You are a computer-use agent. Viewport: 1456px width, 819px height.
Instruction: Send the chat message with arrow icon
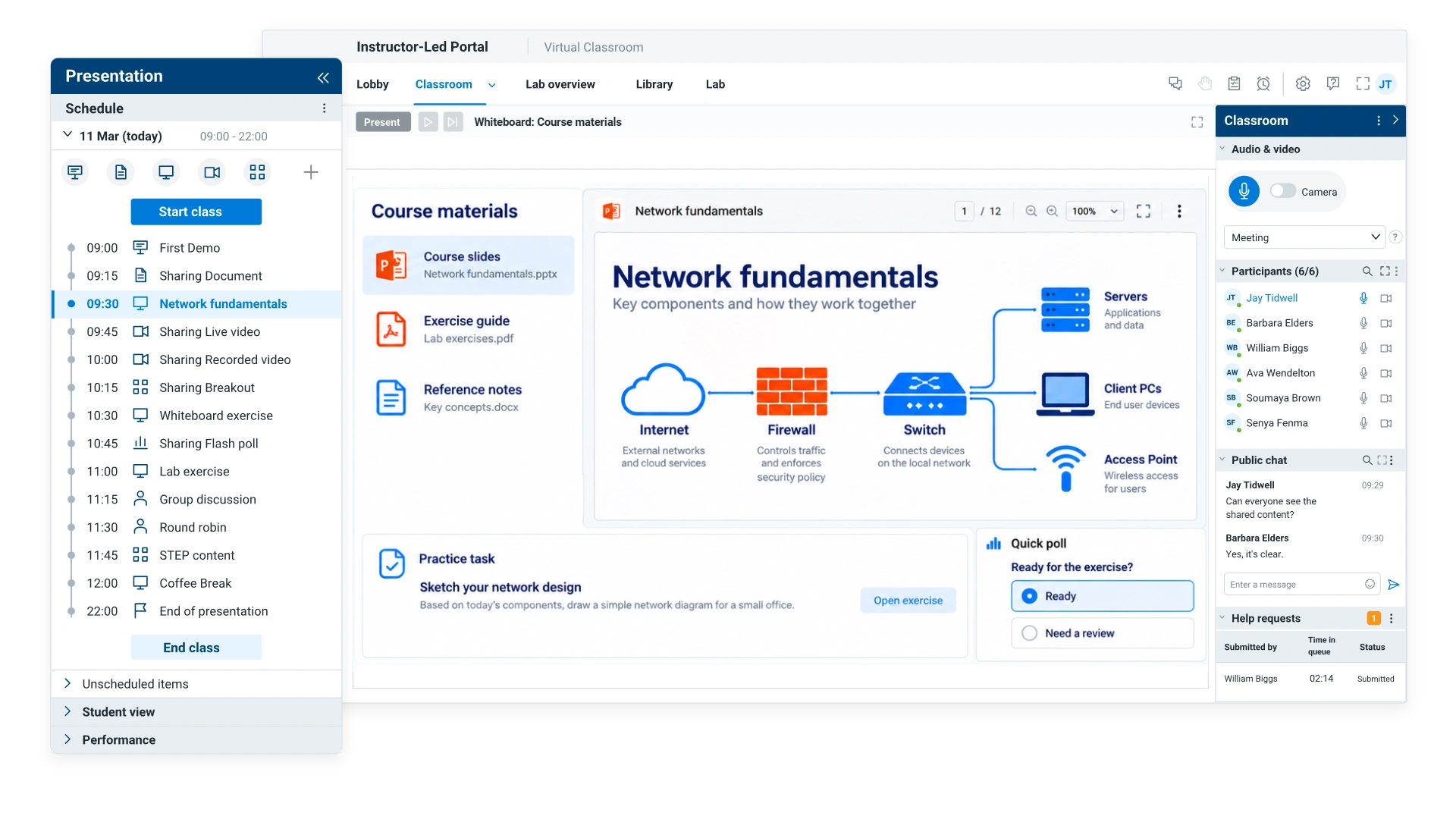tap(1393, 584)
